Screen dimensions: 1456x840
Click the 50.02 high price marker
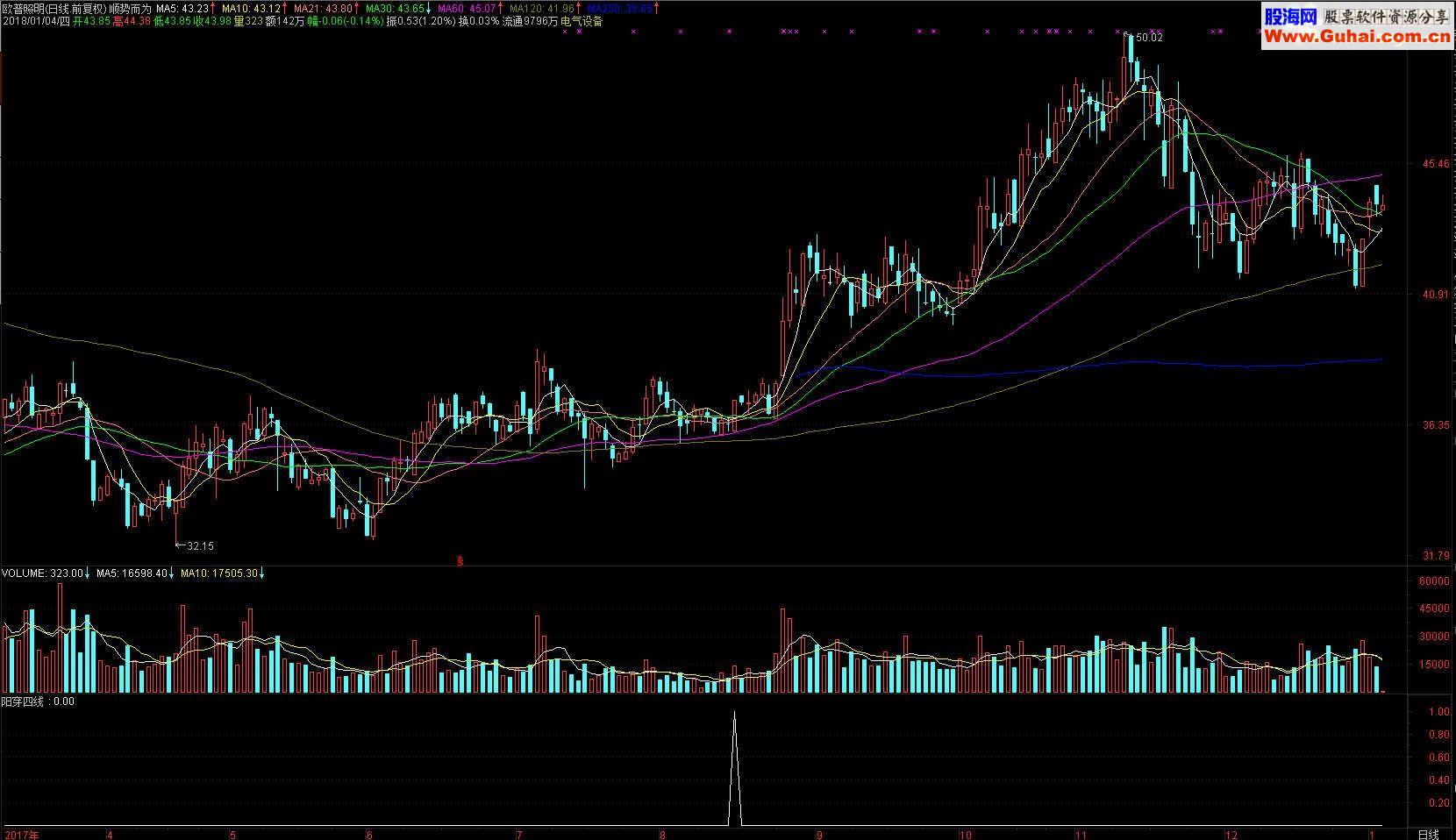click(1149, 38)
